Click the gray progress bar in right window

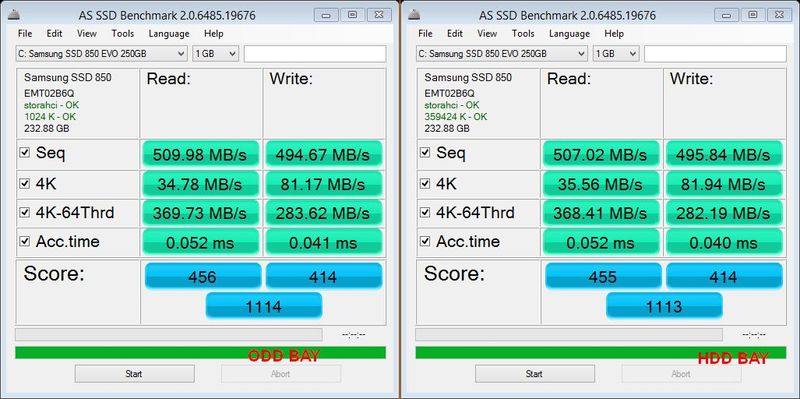tap(569, 335)
